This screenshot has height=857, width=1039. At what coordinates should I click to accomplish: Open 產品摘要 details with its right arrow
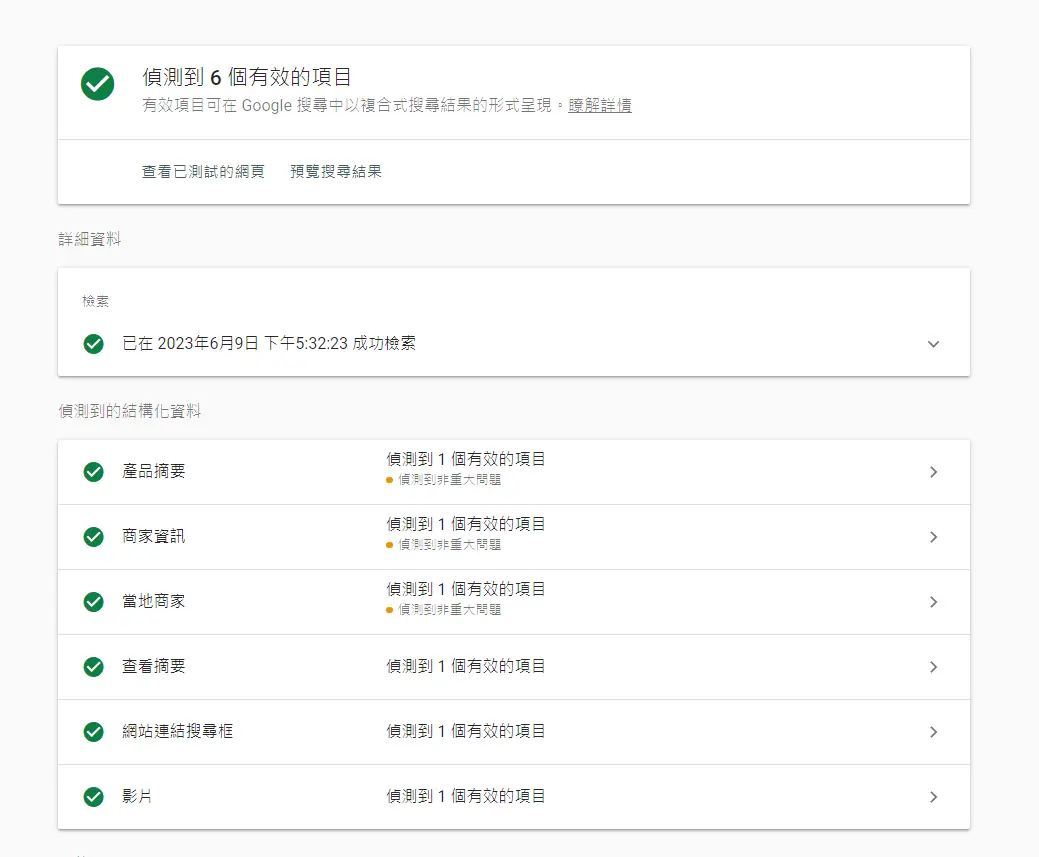click(933, 472)
